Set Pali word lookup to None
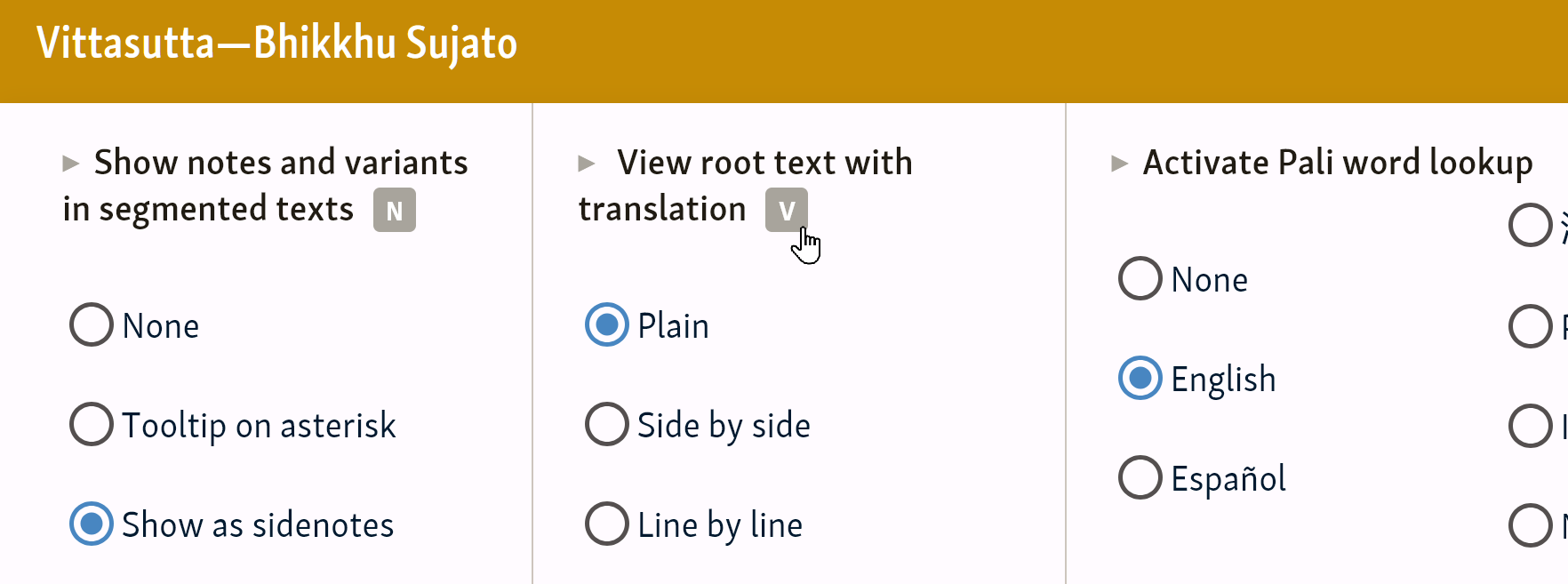Image resolution: width=1568 pixels, height=584 pixels. [x=1140, y=279]
